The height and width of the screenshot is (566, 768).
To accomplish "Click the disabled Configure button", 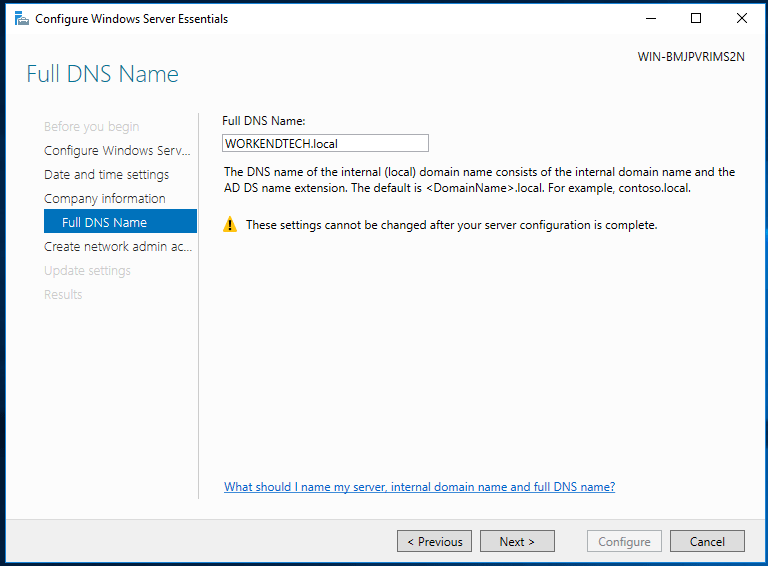I will pos(624,541).
